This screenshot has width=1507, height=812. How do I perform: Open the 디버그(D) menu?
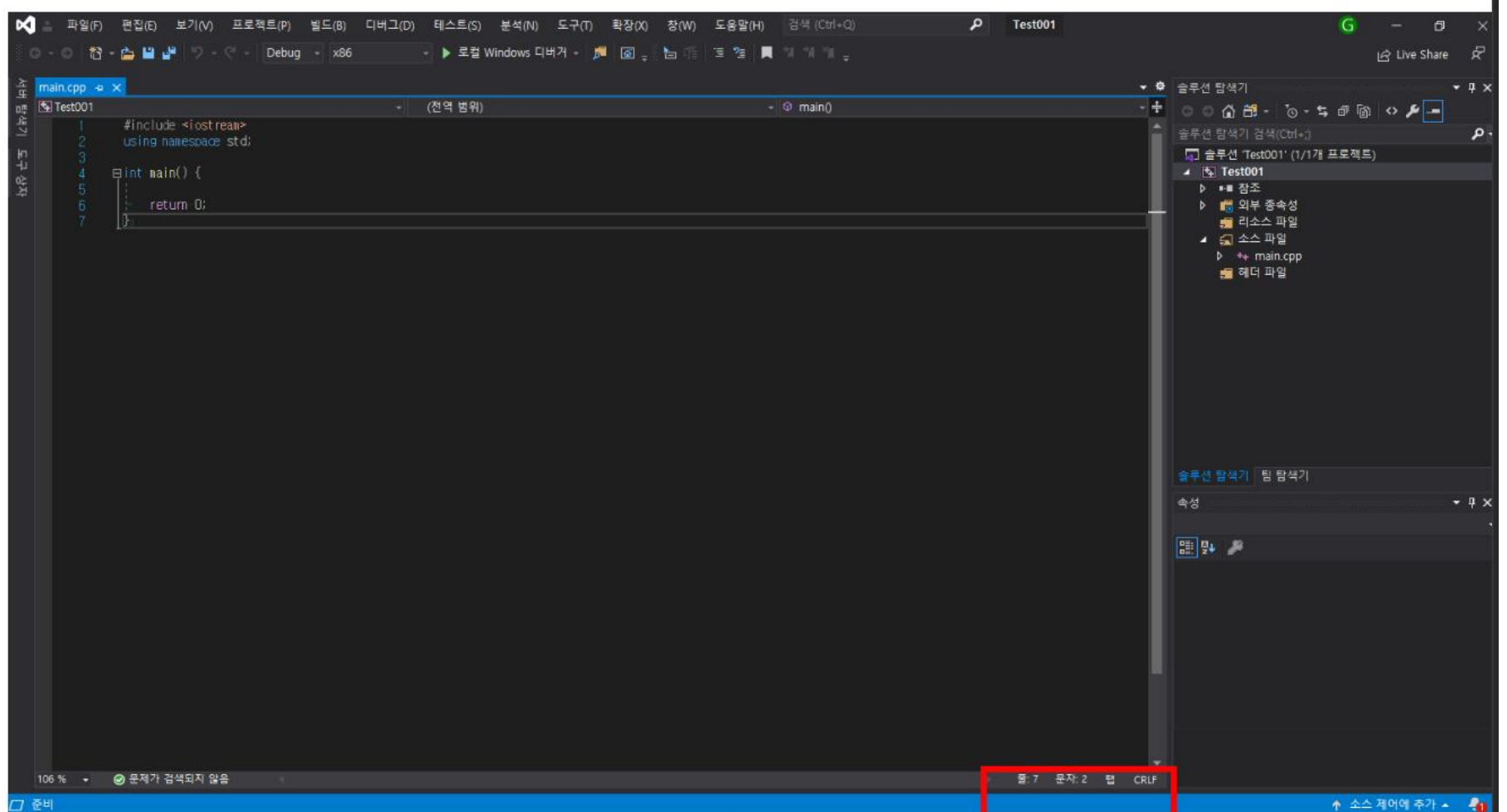390,26
